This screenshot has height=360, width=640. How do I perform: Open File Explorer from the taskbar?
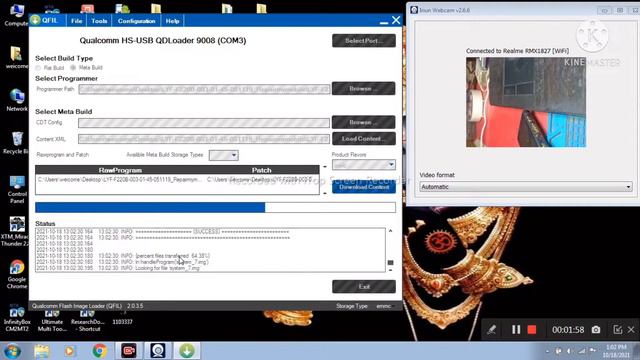pyautogui.click(x=42, y=351)
